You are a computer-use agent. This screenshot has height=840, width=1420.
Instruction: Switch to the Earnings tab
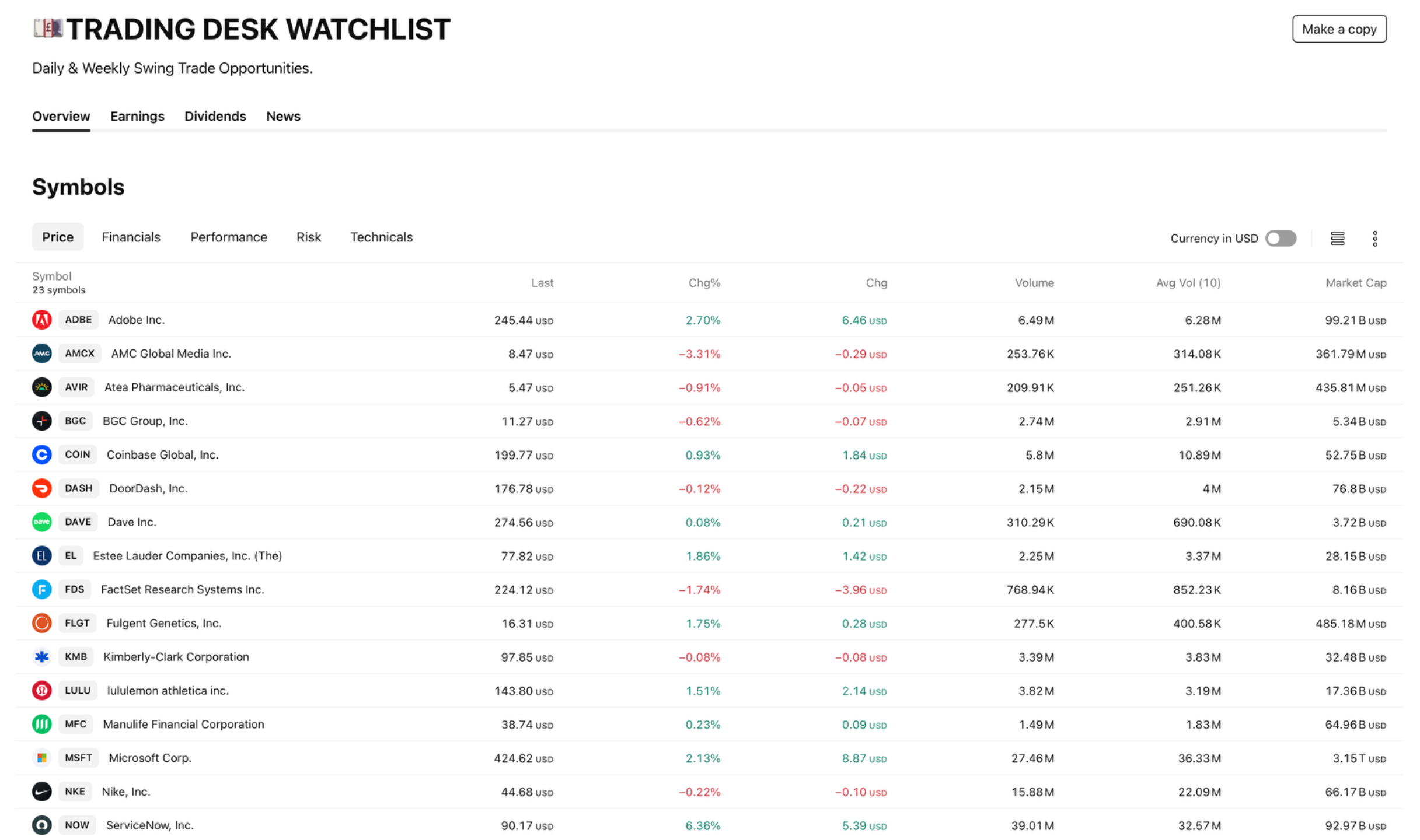pyautogui.click(x=137, y=117)
